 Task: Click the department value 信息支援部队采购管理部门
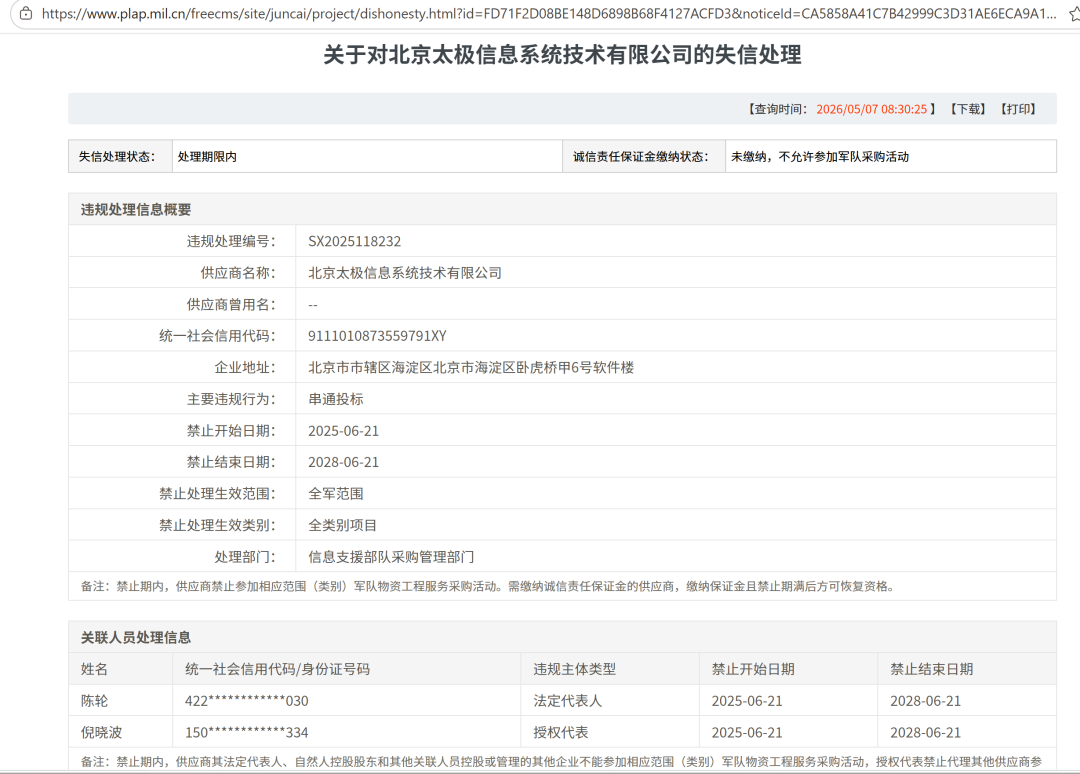pos(391,557)
